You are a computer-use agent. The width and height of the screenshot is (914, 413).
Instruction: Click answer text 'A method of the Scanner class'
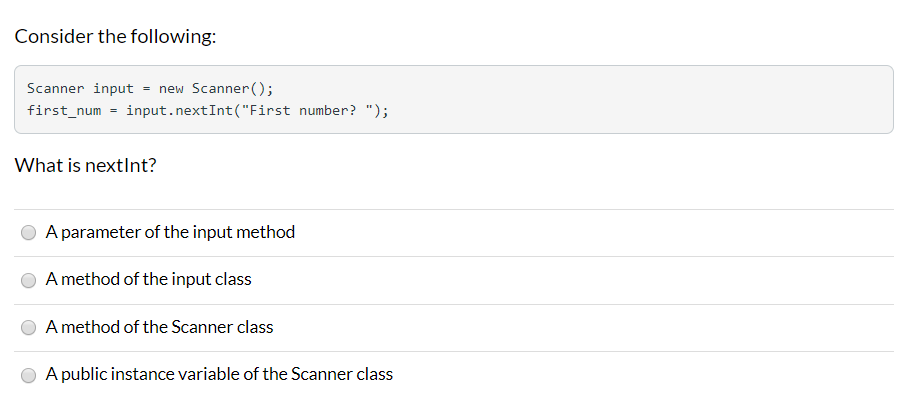[x=159, y=327]
